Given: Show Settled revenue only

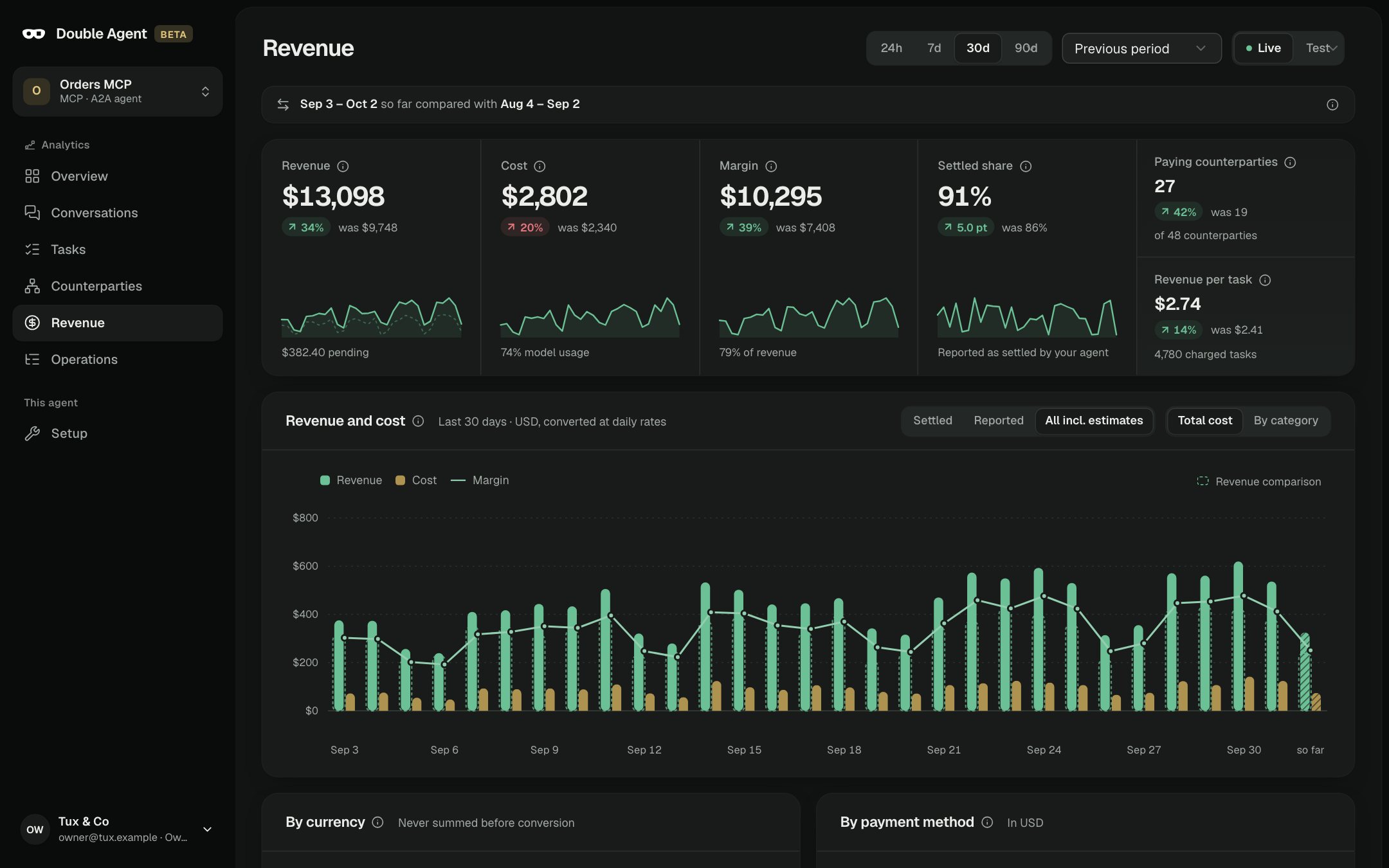Looking at the screenshot, I should (x=933, y=420).
